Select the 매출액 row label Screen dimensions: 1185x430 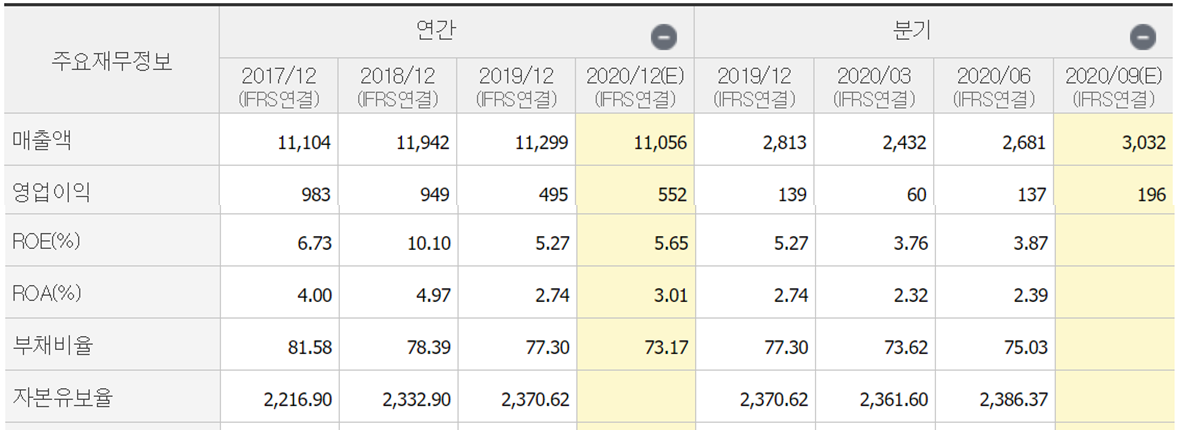pos(42,141)
